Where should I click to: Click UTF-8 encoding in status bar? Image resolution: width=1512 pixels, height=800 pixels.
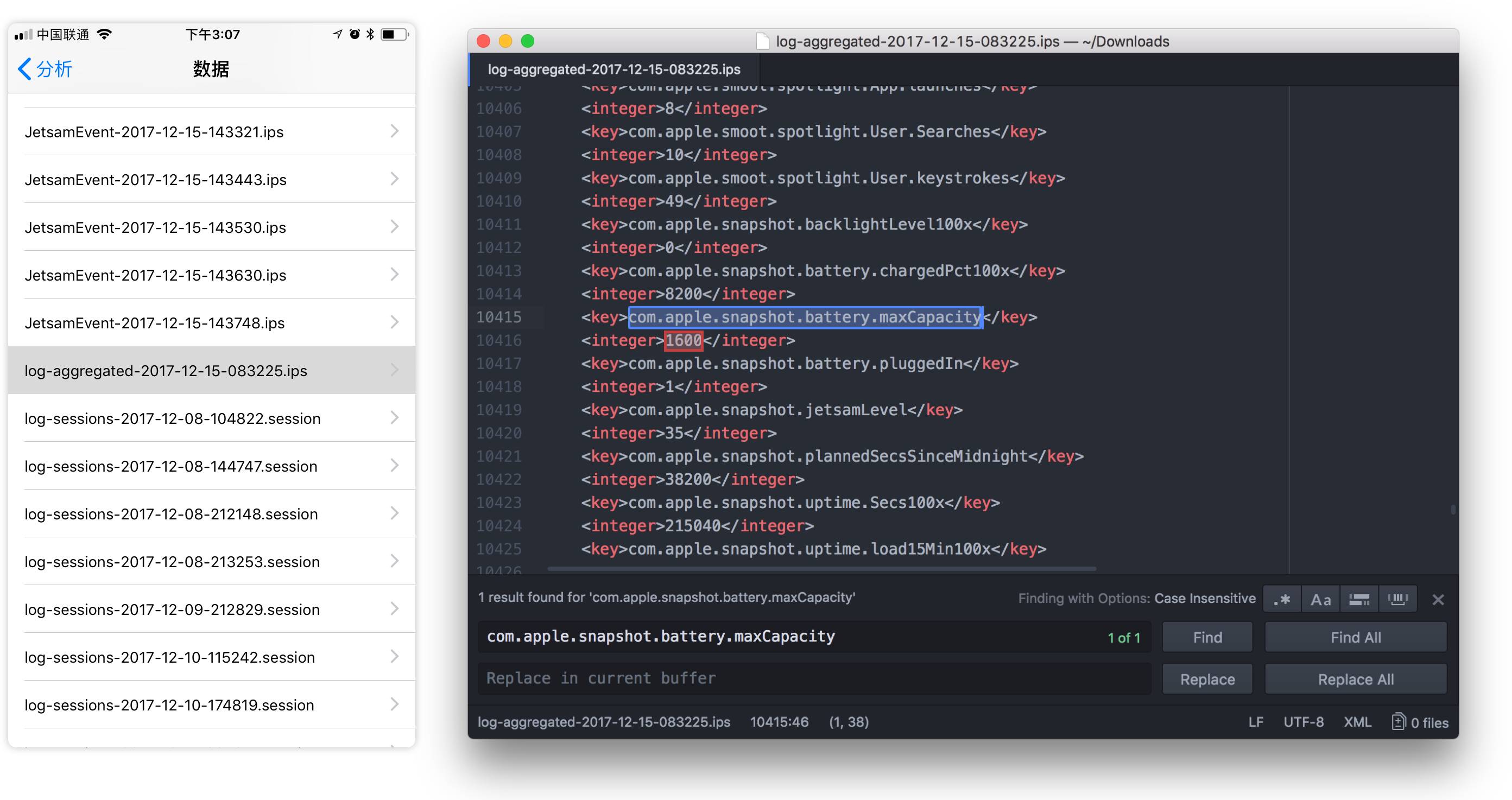[x=1303, y=722]
